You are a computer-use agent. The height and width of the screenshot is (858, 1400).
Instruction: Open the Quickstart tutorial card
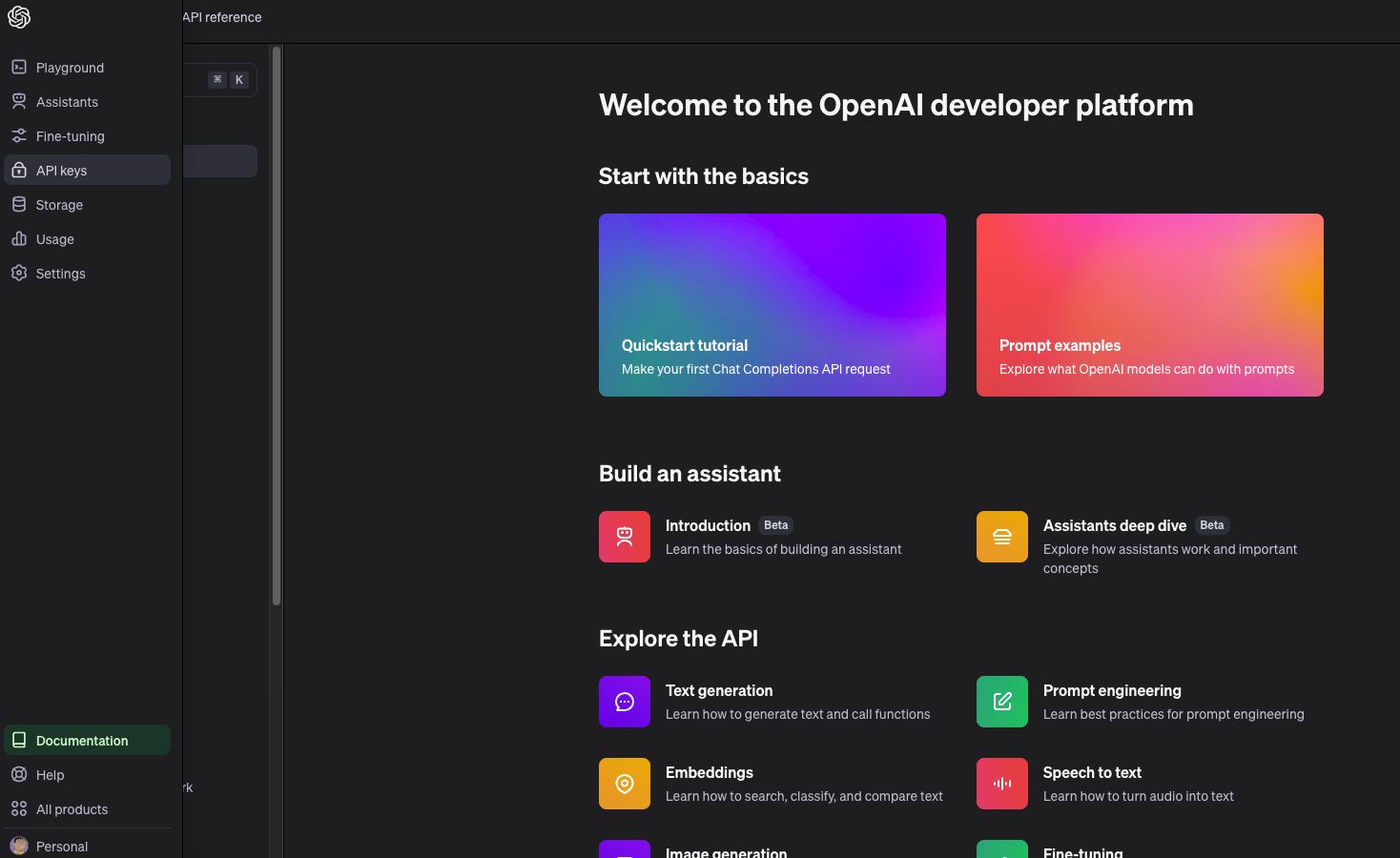(772, 305)
